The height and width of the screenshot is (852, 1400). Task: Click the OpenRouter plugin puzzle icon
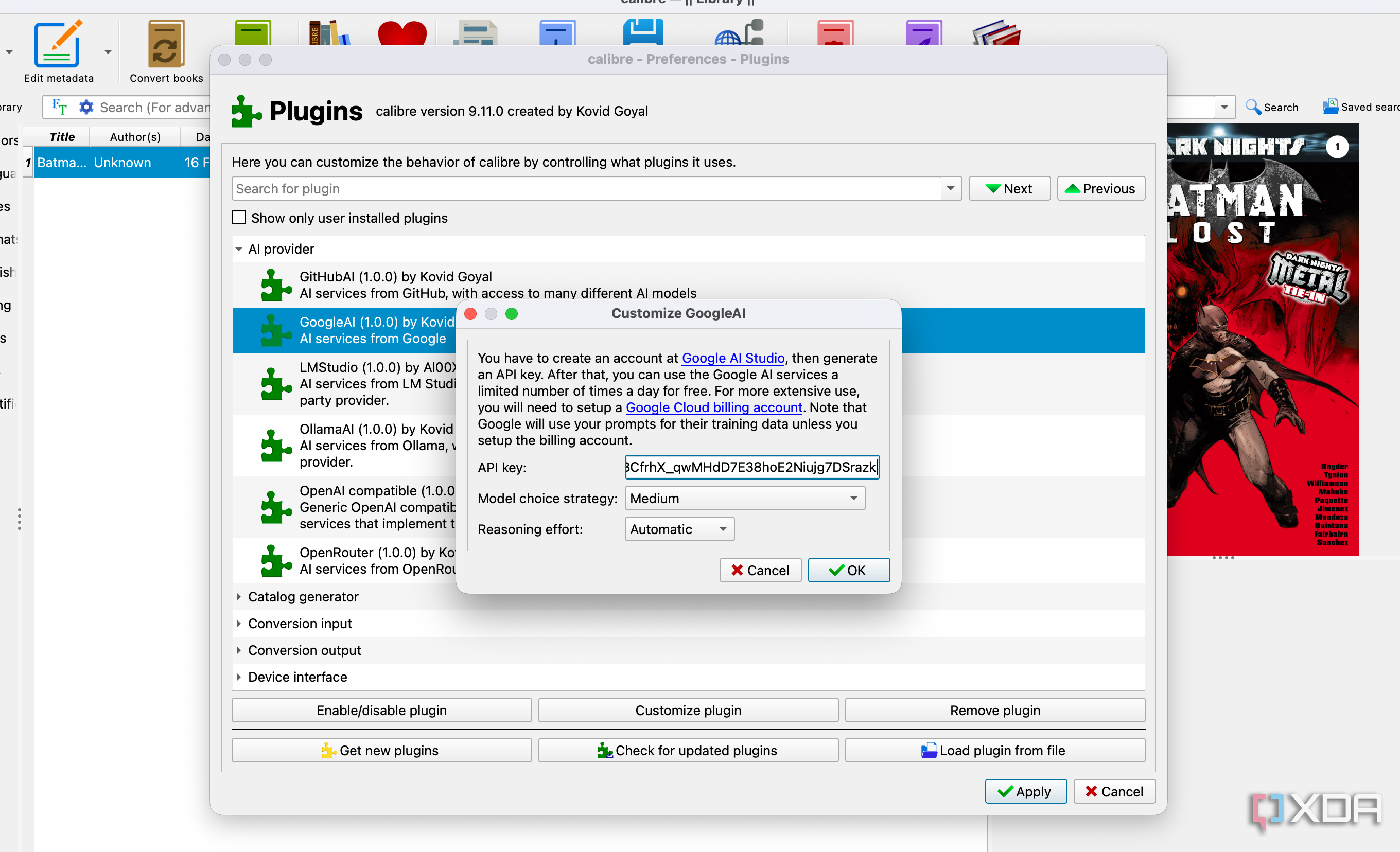276,560
